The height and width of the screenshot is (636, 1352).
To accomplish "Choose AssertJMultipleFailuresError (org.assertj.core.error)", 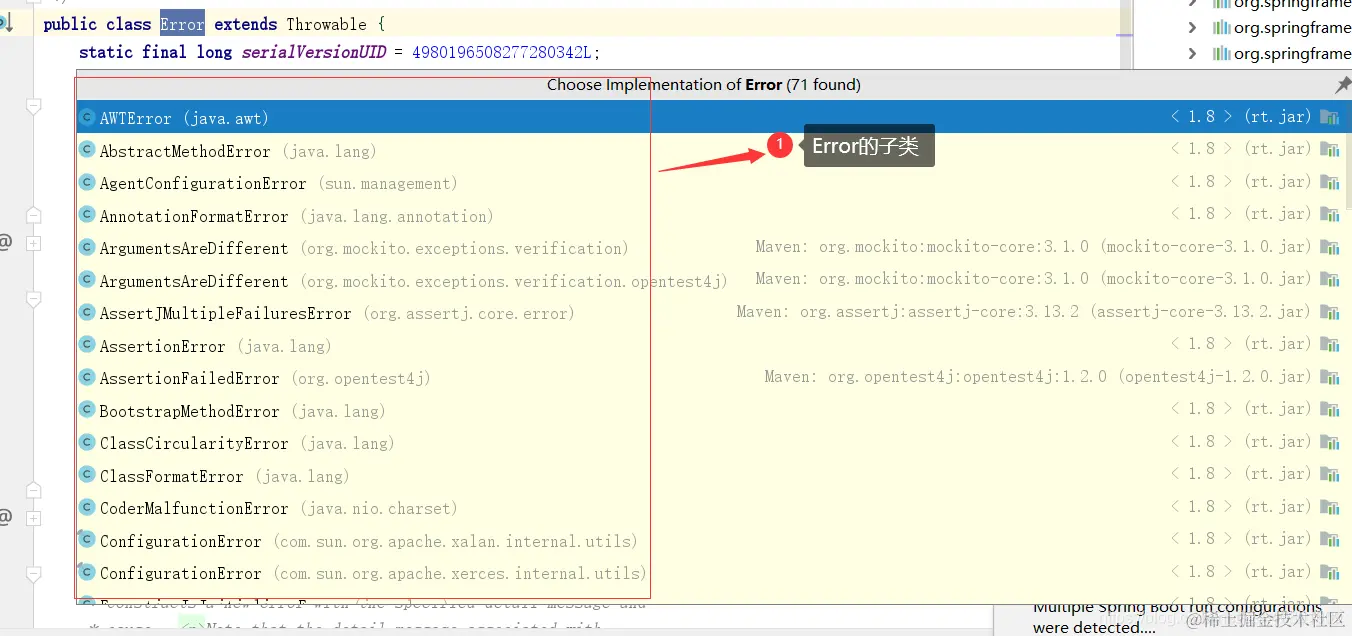I will pyautogui.click(x=709, y=312).
